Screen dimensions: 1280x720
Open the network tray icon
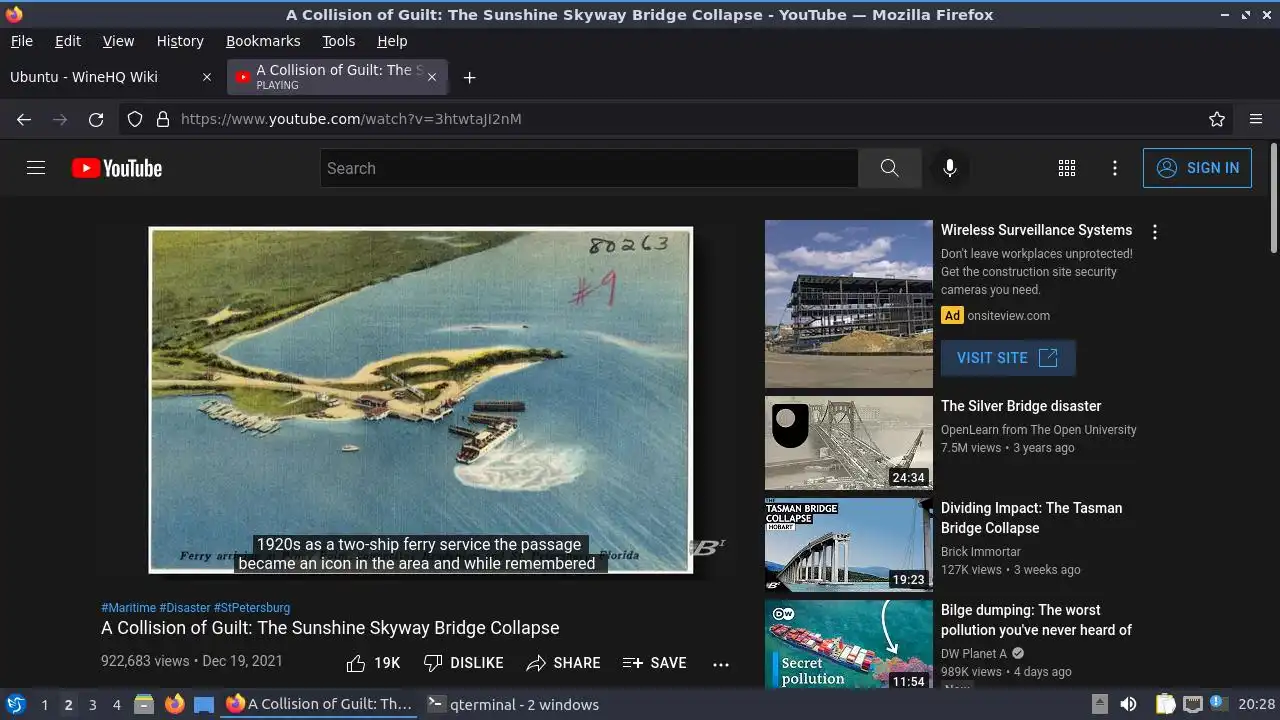click(1192, 704)
